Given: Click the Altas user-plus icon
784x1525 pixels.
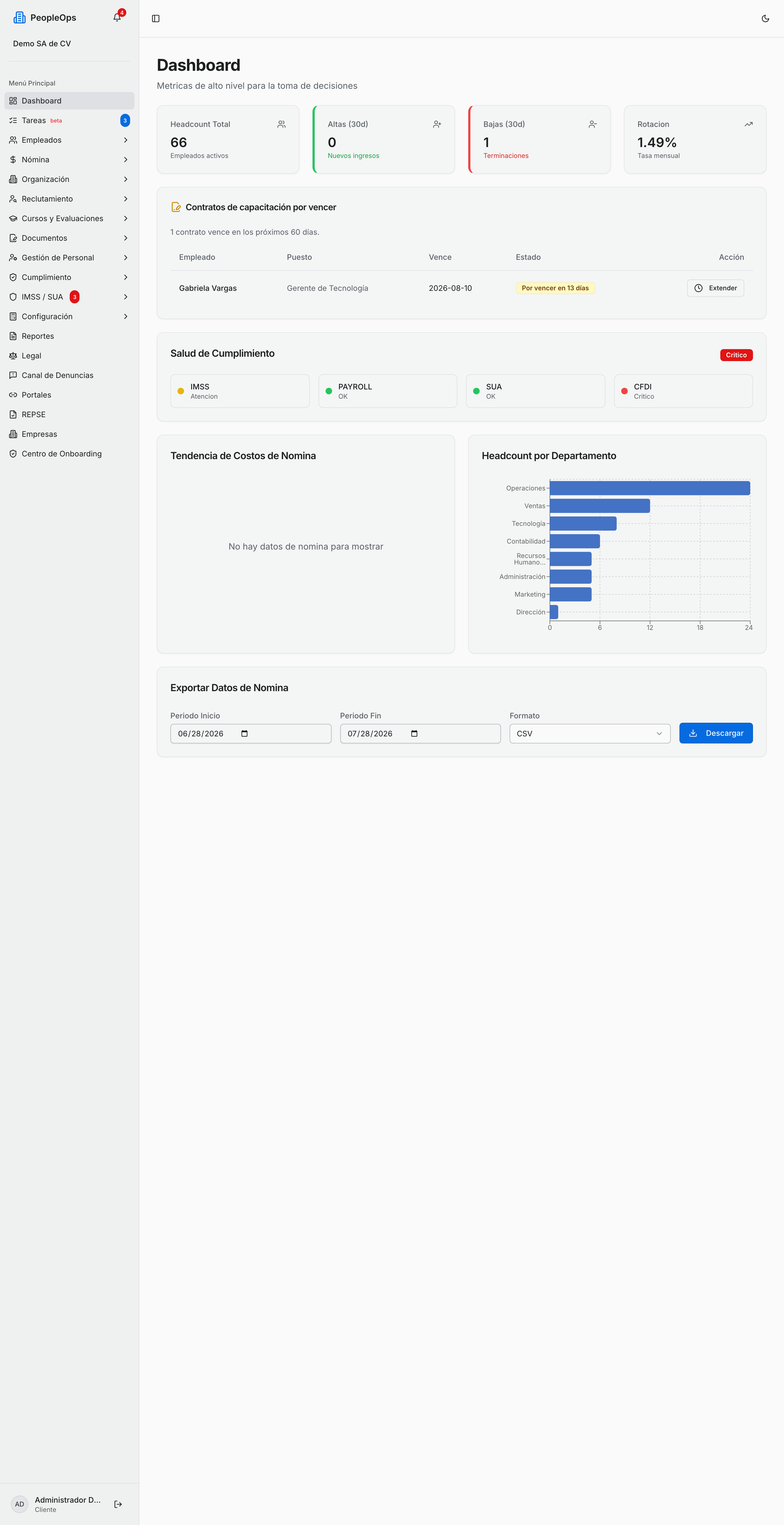Looking at the screenshot, I should tap(437, 124).
